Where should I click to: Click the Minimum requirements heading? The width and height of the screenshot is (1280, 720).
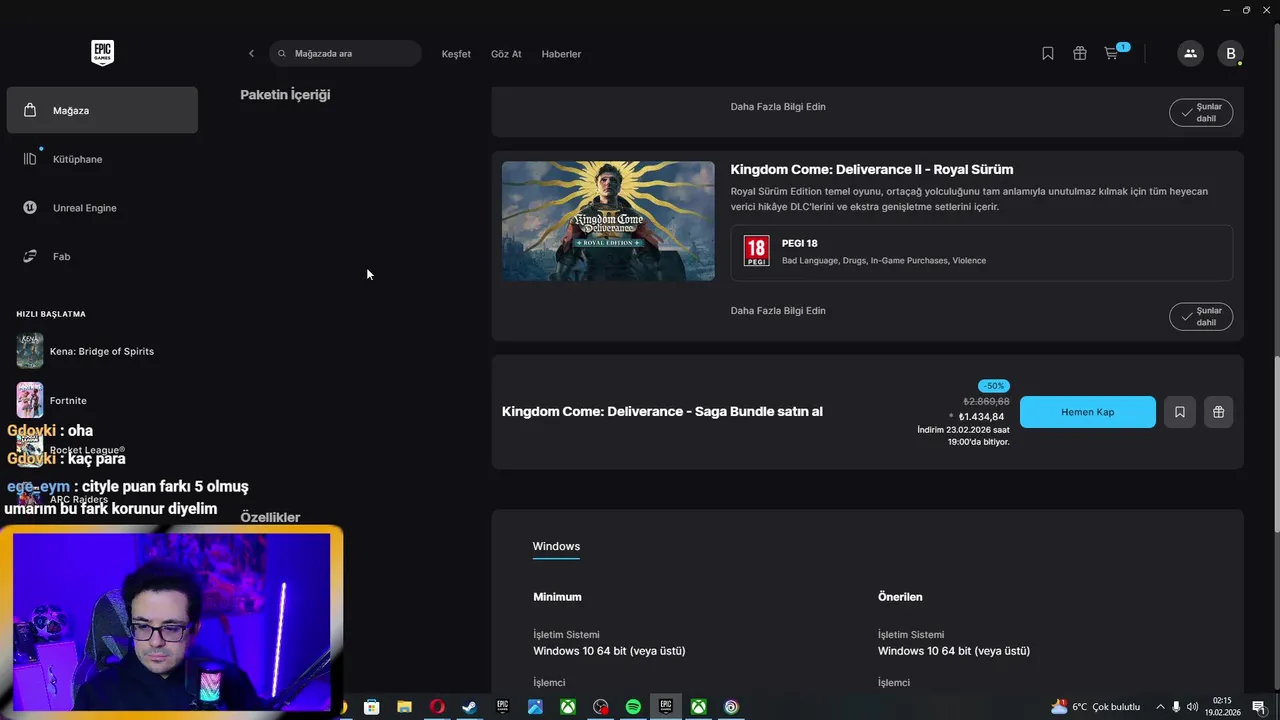[x=557, y=597]
